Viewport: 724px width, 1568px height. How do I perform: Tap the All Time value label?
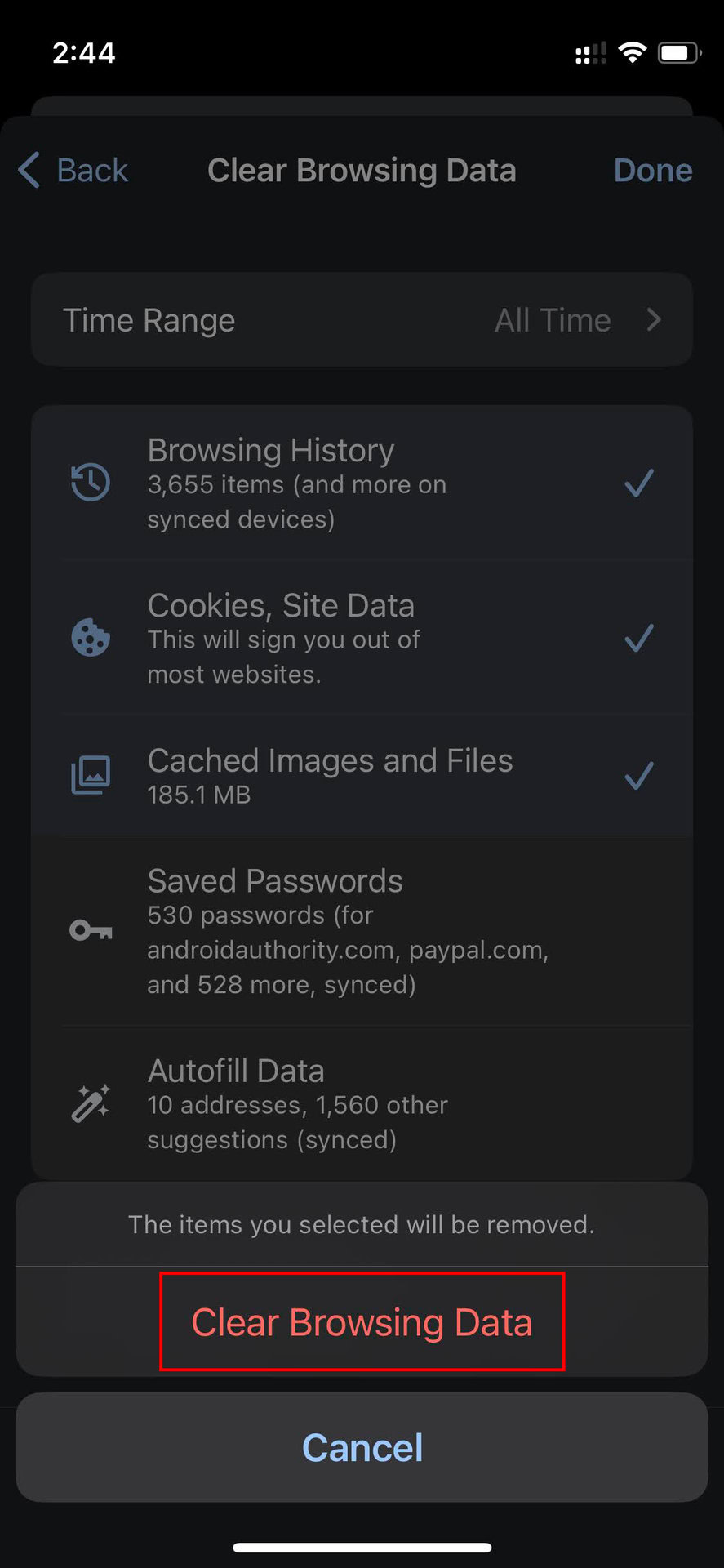click(553, 320)
